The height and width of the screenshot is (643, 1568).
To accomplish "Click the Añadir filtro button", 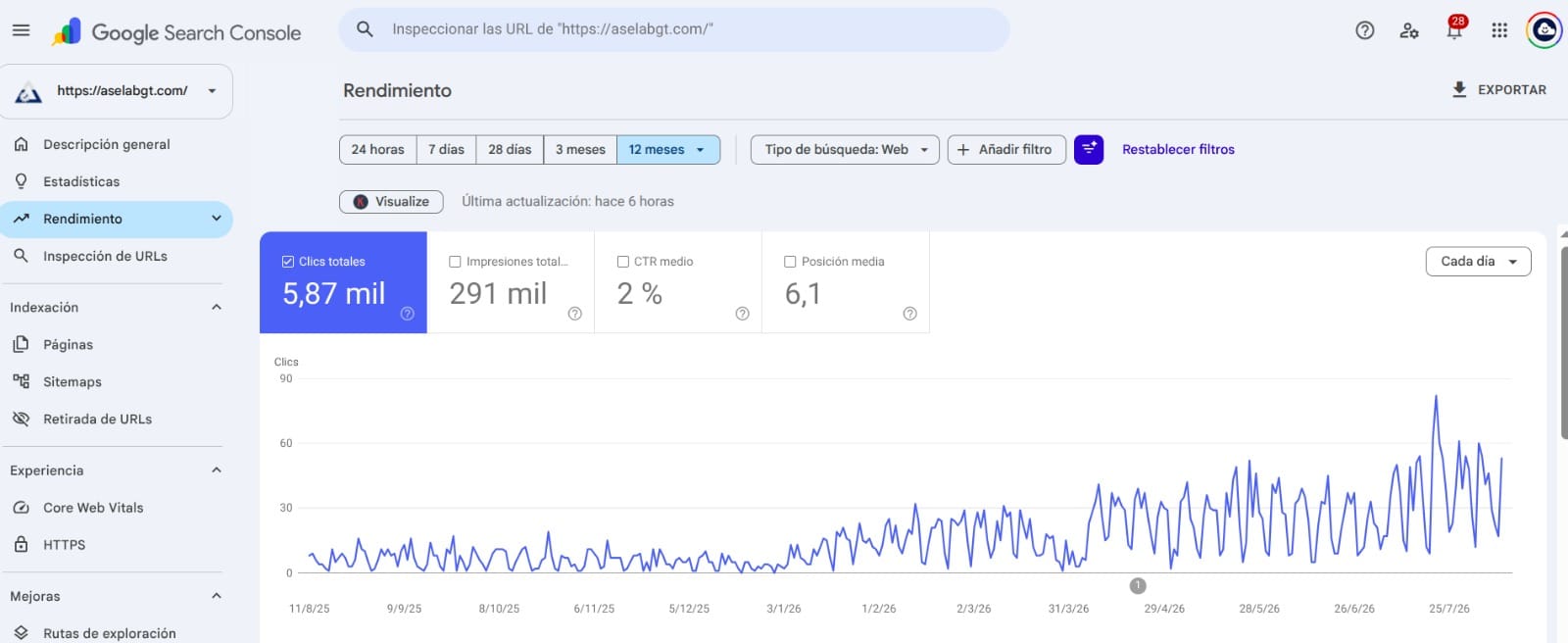I will click(x=1006, y=149).
